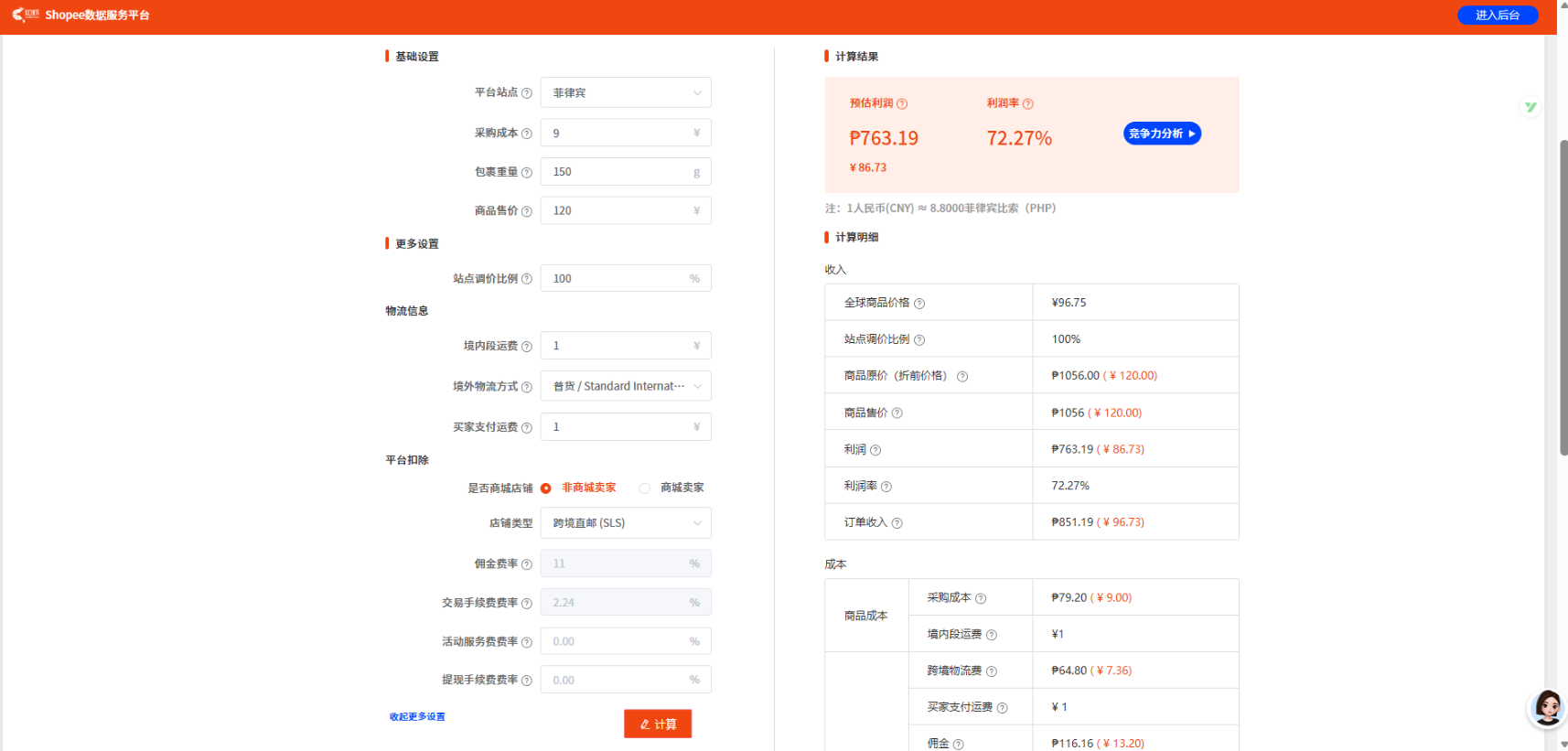Open the customer service avatar chat
The image size is (1568, 751).
[x=1547, y=708]
